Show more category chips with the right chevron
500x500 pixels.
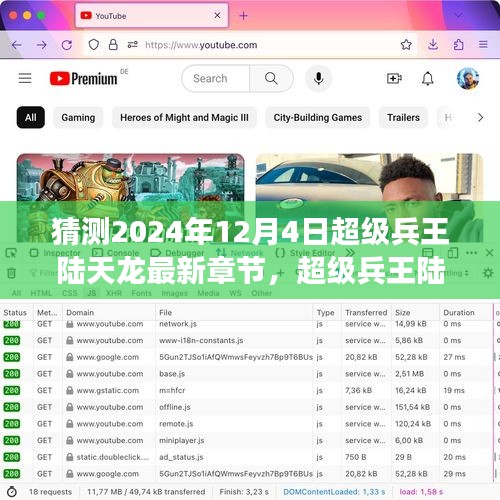pos(480,117)
